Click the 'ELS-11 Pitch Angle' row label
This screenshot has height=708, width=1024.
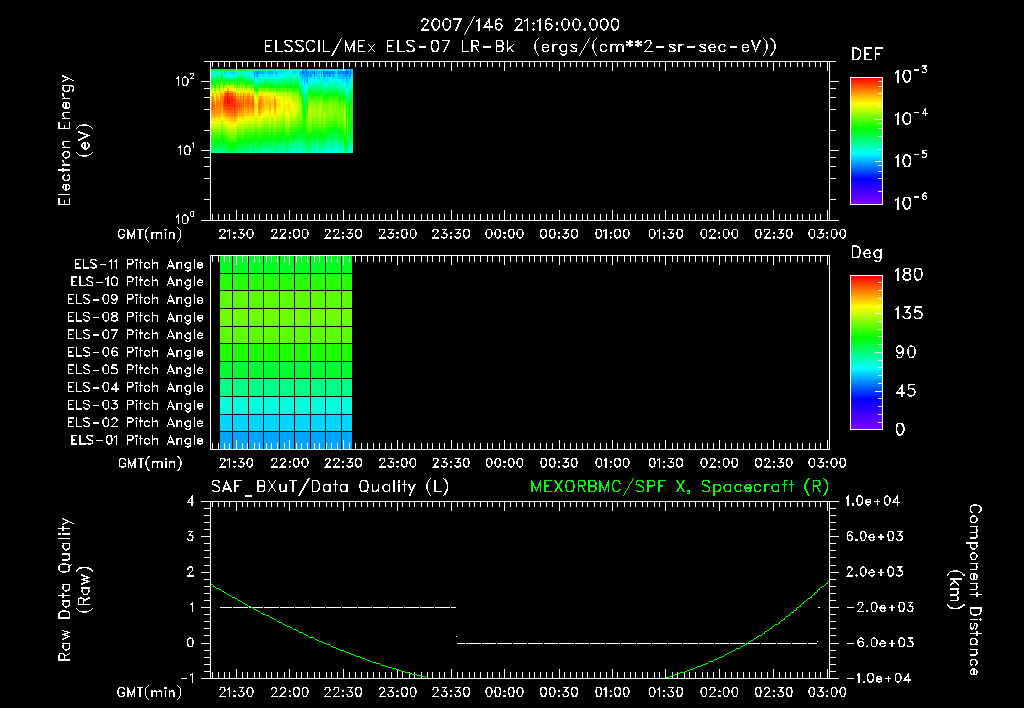coord(138,265)
